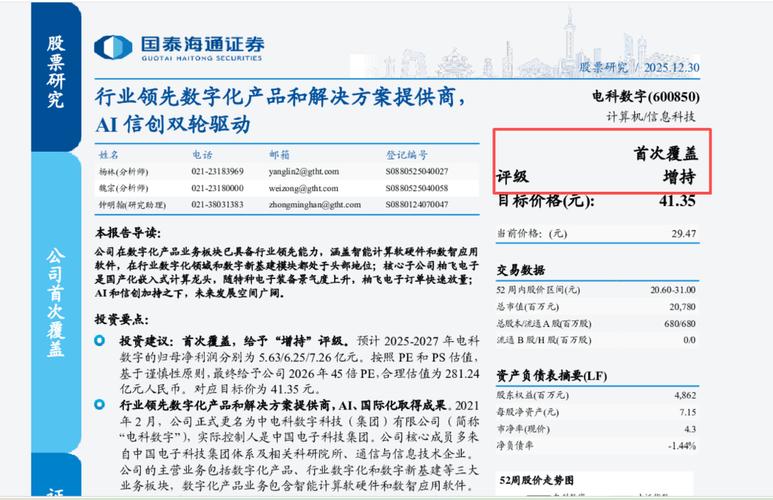Click the subtitle AI 信创双轮驱动

click(x=173, y=124)
